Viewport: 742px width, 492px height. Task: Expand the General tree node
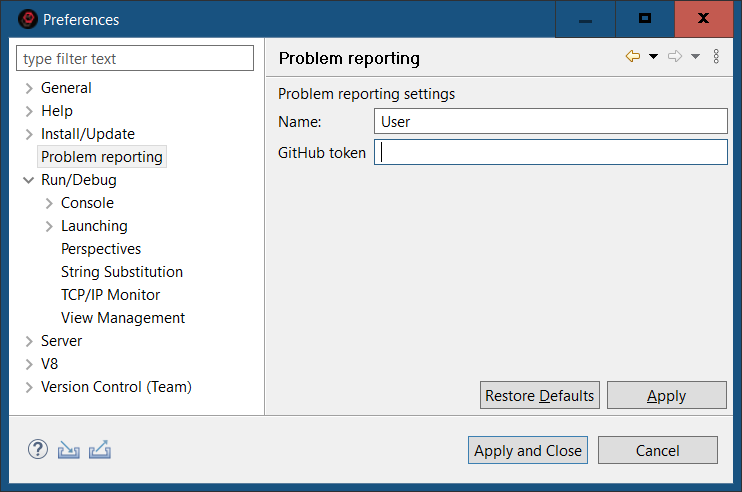tap(29, 88)
